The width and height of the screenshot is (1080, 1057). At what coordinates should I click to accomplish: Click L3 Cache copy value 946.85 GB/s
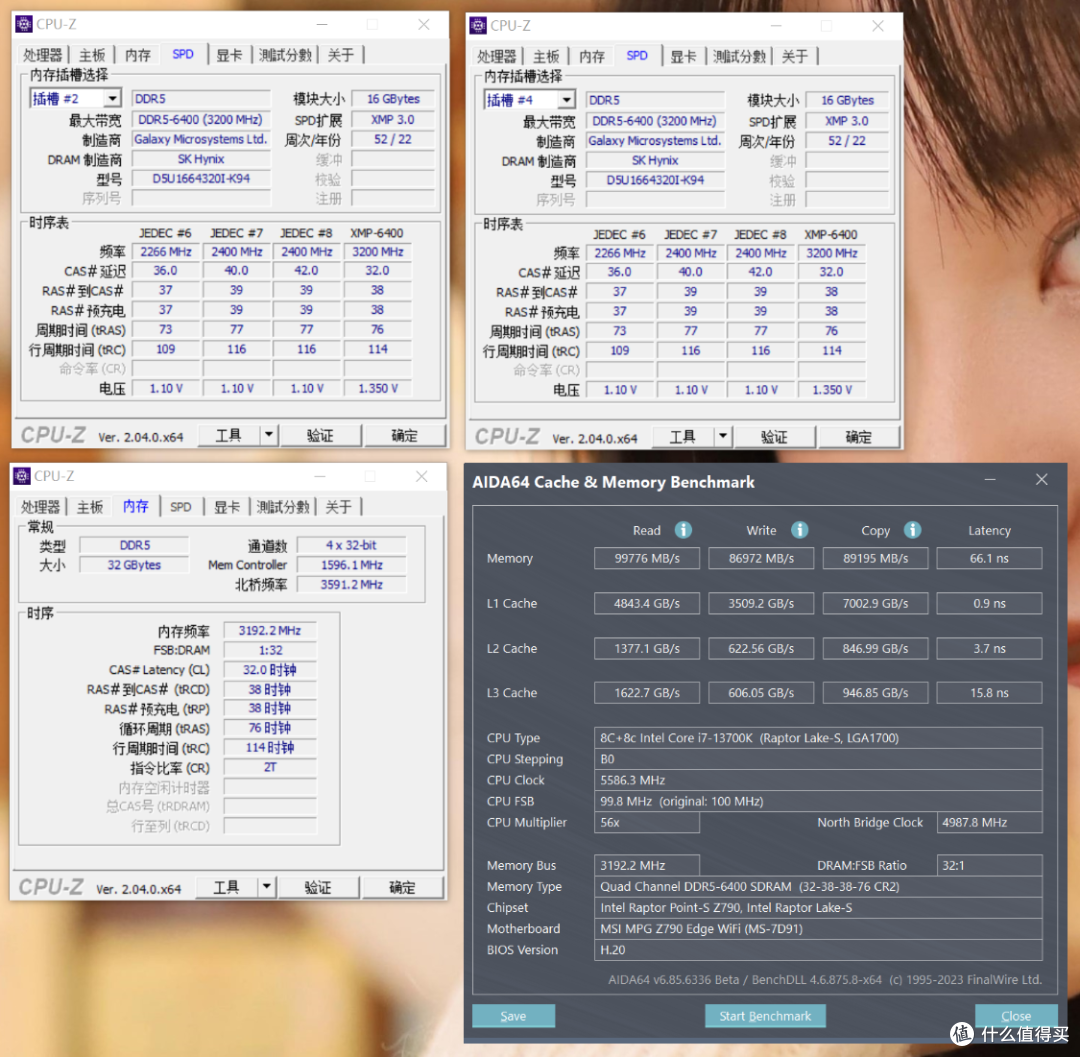[875, 692]
